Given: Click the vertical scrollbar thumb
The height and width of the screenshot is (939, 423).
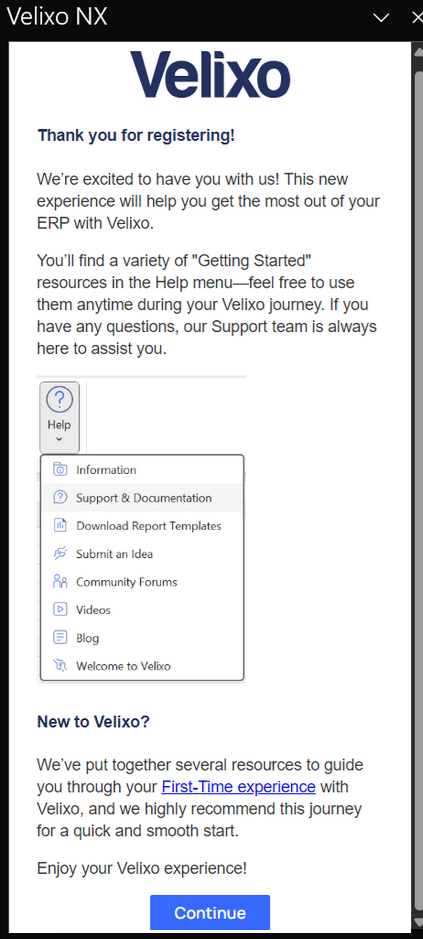Looking at the screenshot, I should [x=419, y=479].
